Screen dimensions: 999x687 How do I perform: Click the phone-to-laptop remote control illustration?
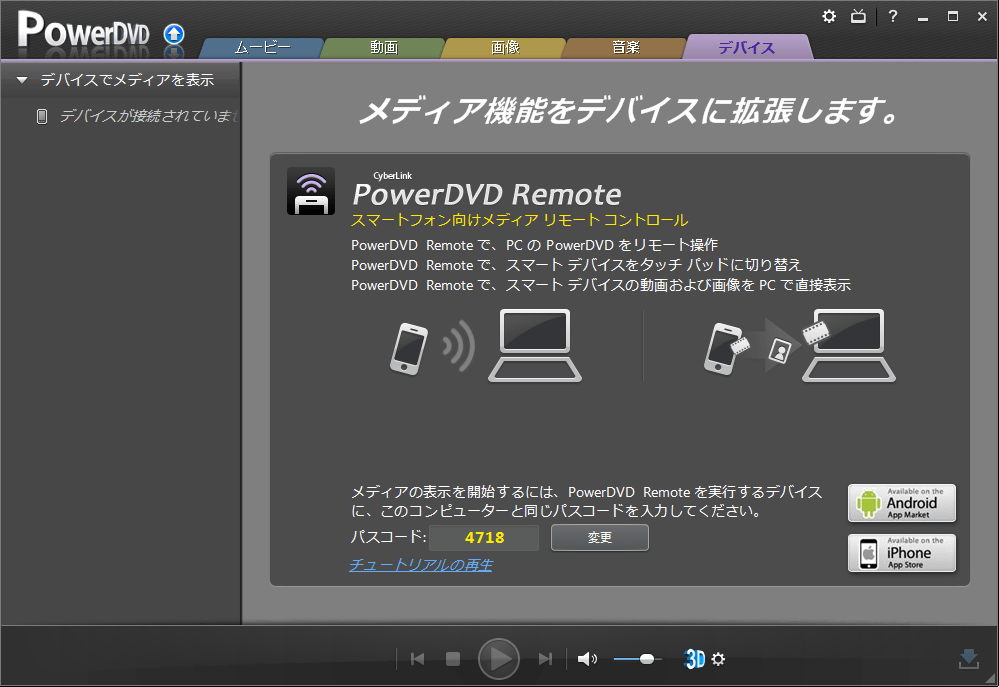pyautogui.click(x=485, y=345)
